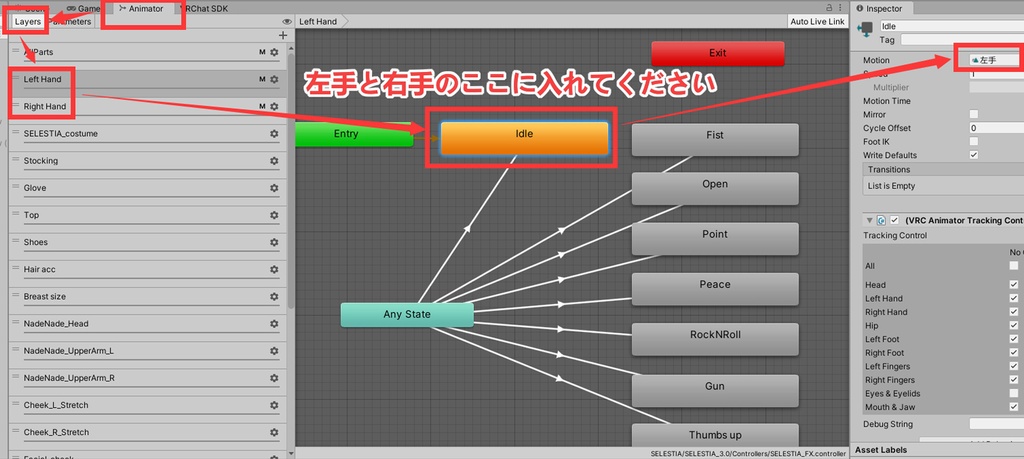
Task: Add a new layer with plus icon
Action: (283, 35)
